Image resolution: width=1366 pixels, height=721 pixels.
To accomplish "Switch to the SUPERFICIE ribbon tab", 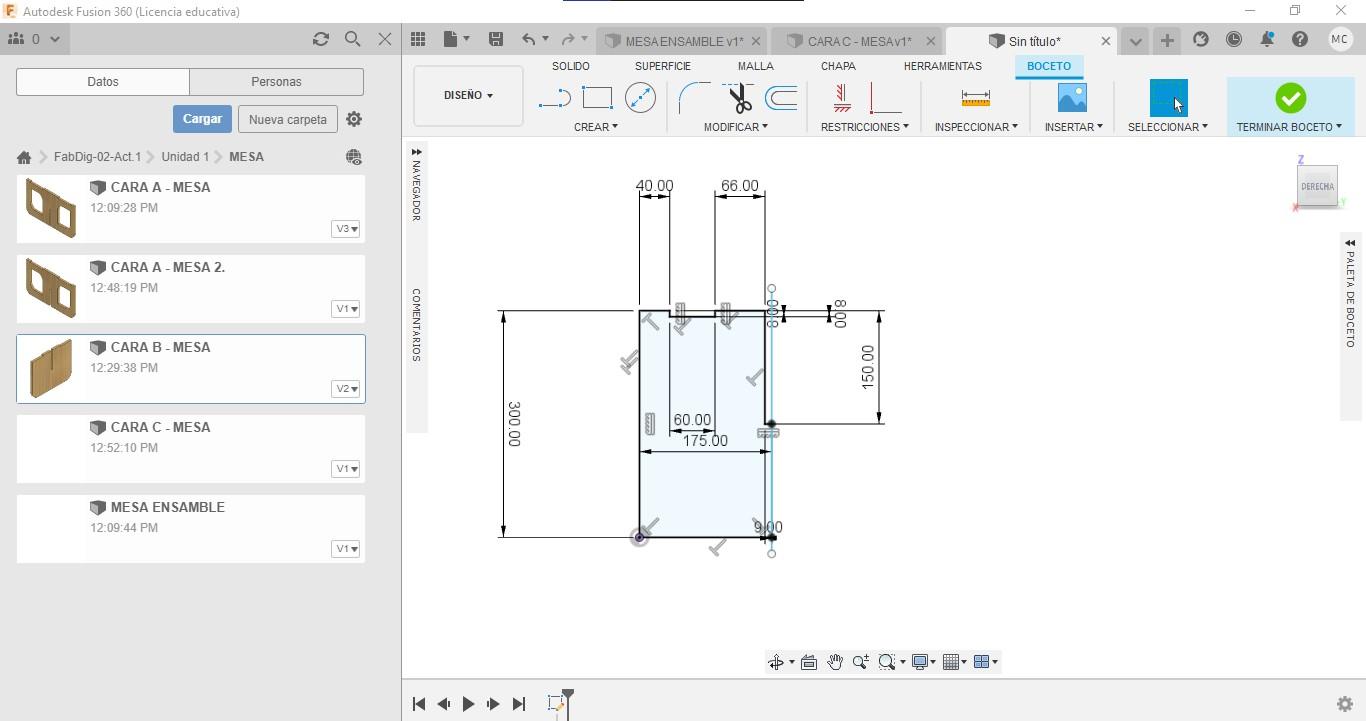I will click(x=662, y=66).
